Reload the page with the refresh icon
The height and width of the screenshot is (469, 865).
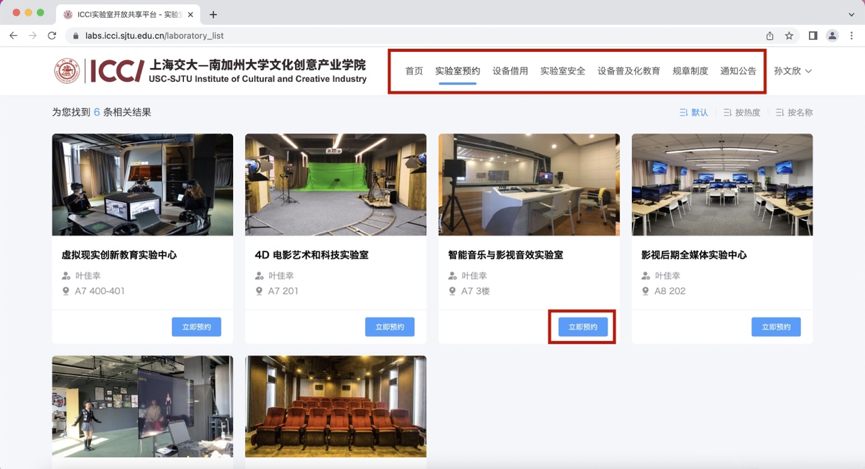(x=52, y=35)
